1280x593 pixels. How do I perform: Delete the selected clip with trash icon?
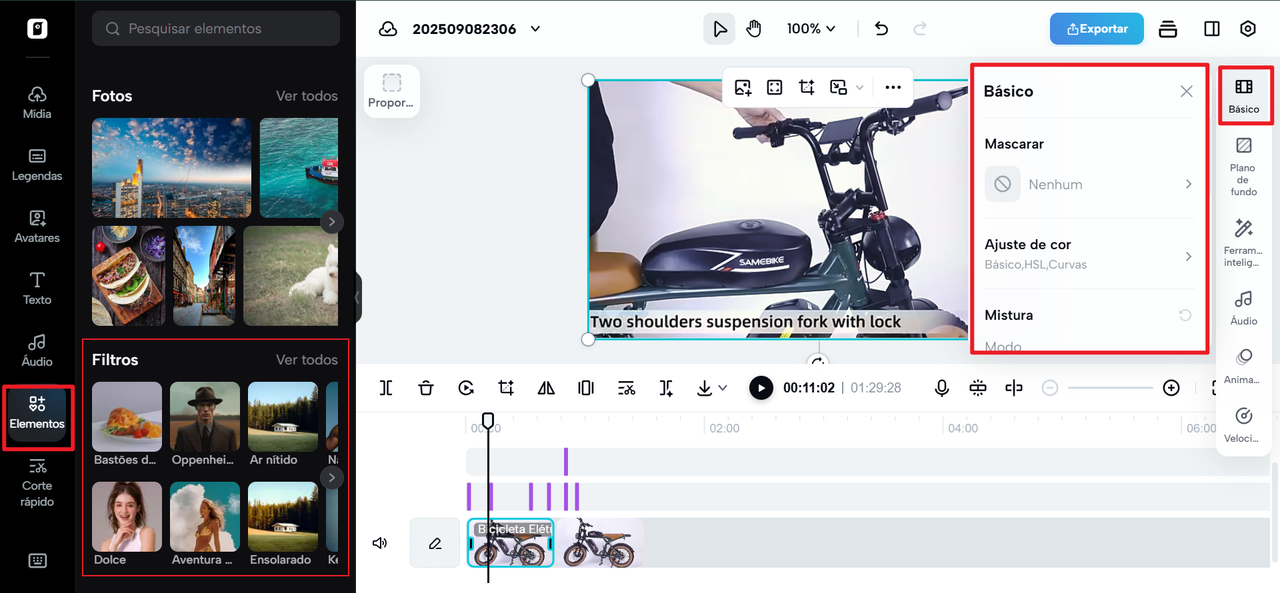(426, 388)
